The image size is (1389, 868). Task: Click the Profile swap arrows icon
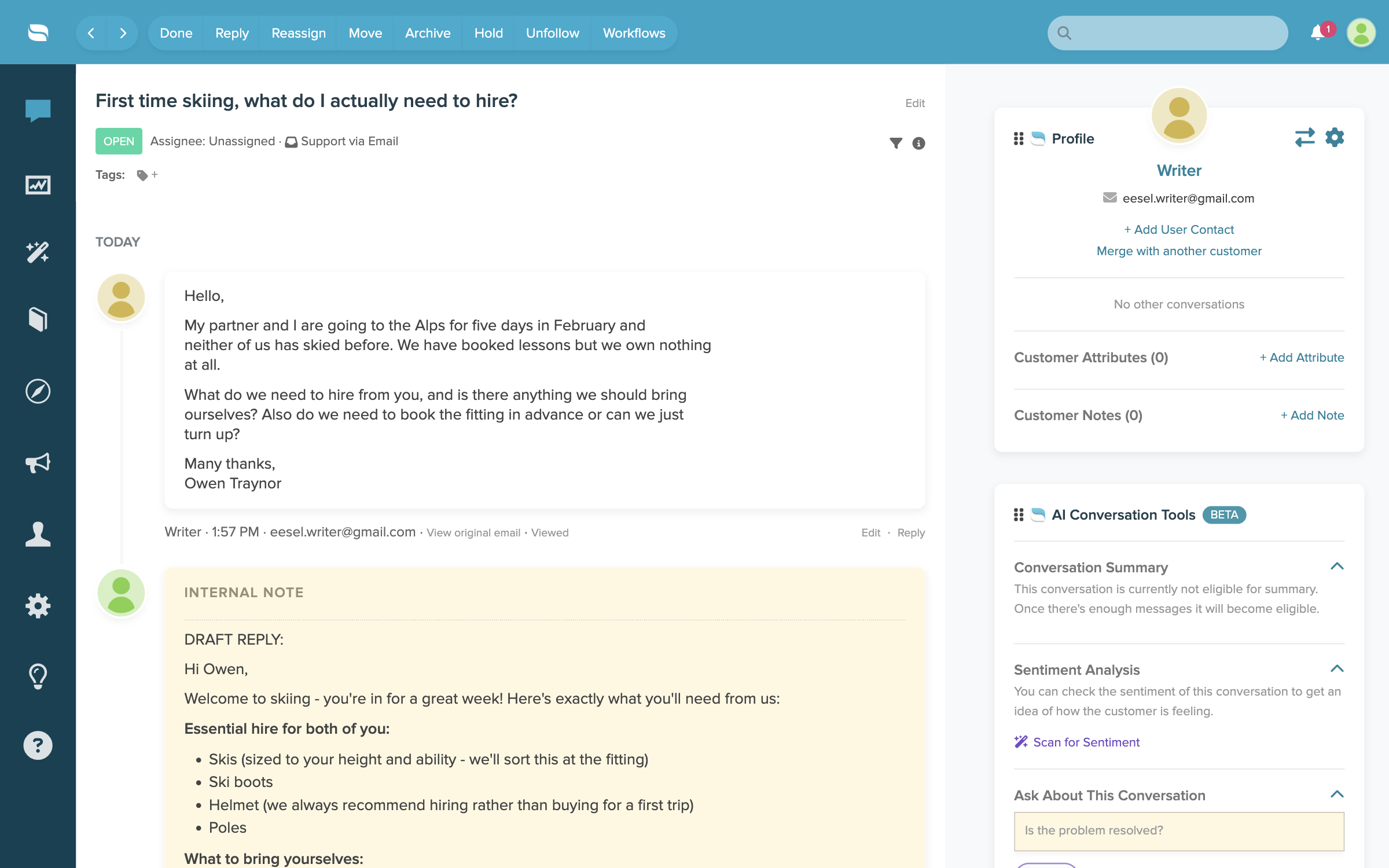coord(1305,138)
